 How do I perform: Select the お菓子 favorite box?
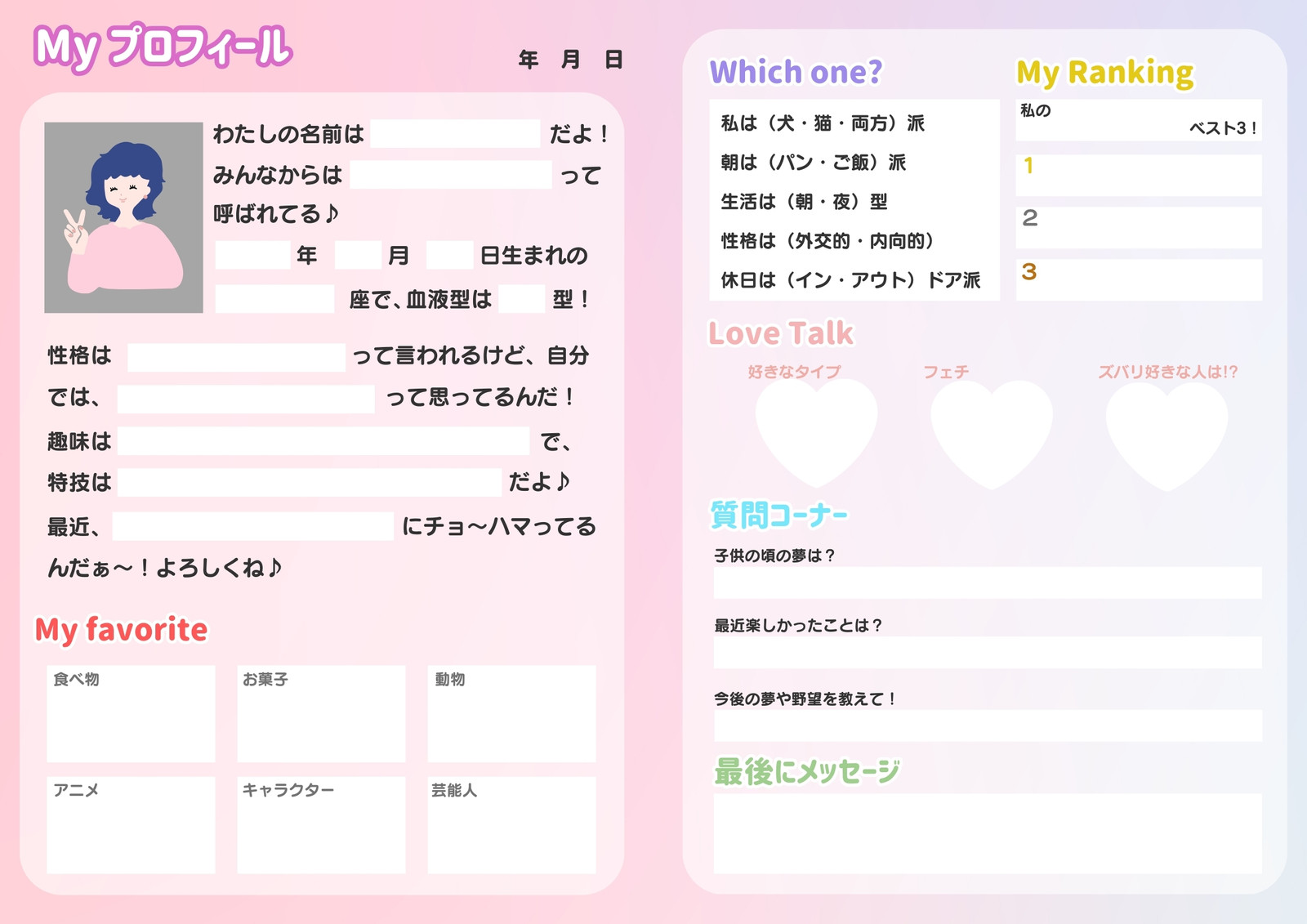point(321,714)
